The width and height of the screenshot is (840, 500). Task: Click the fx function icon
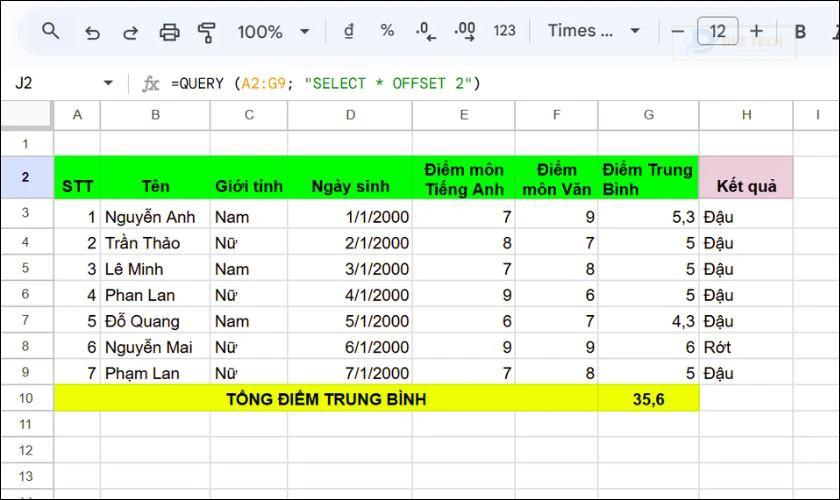click(x=151, y=84)
